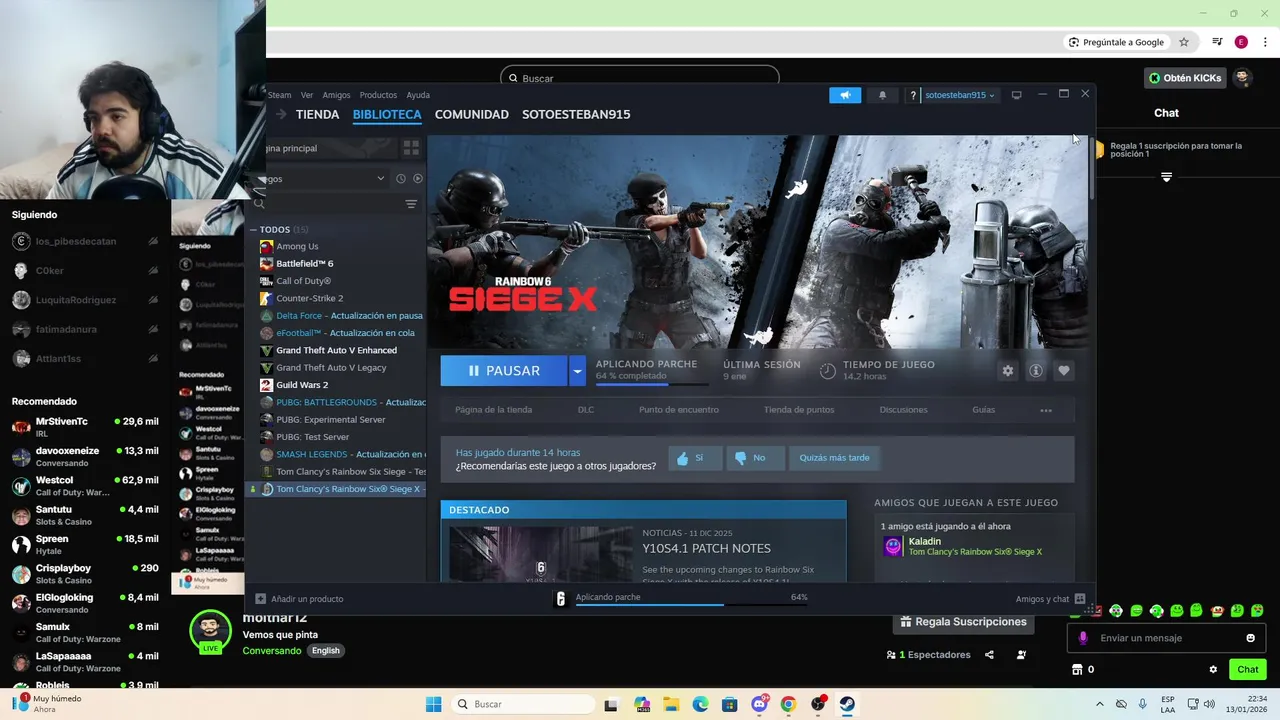Click thumbs-up Sí recommendation button

click(x=694, y=458)
